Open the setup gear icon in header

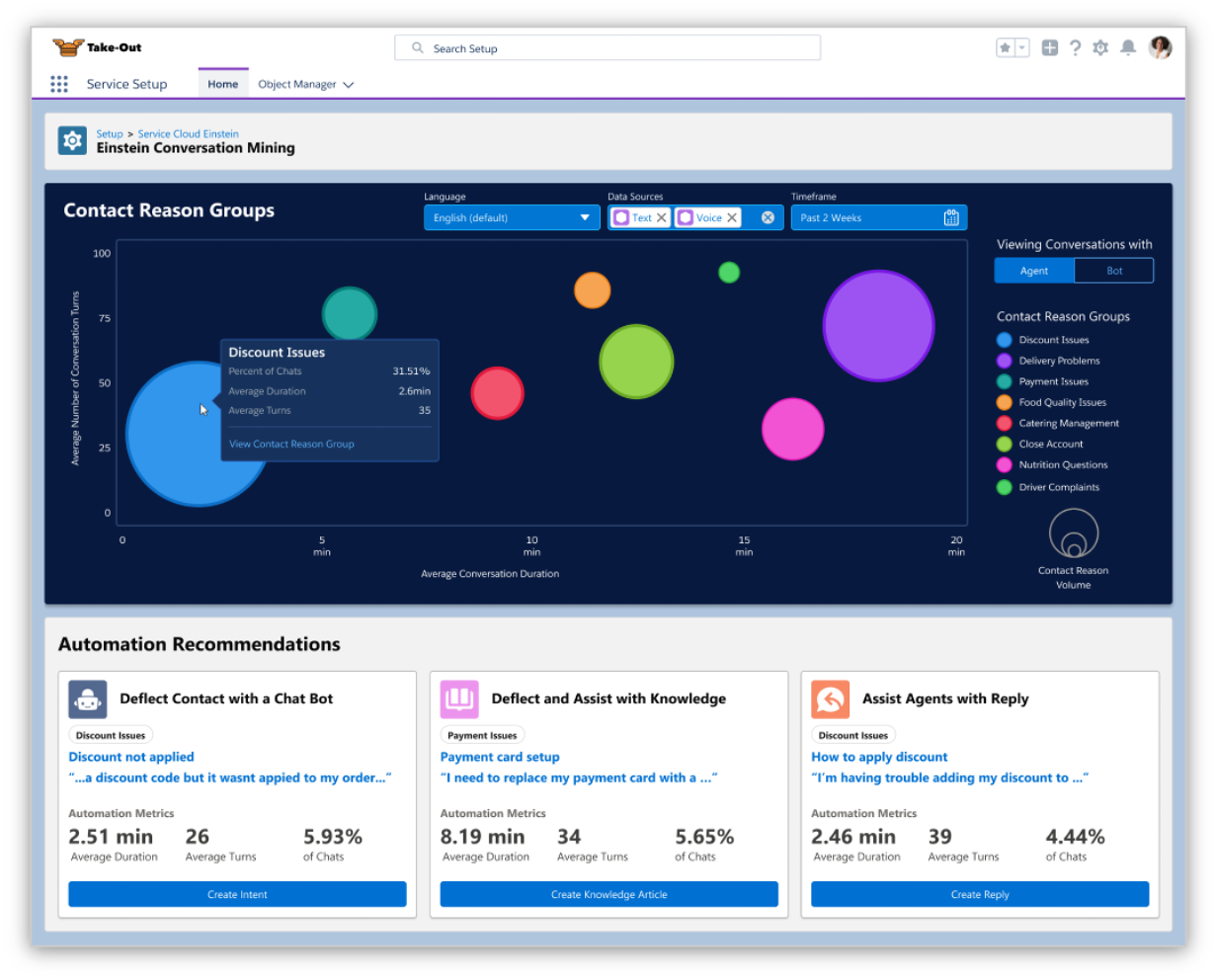click(1100, 47)
